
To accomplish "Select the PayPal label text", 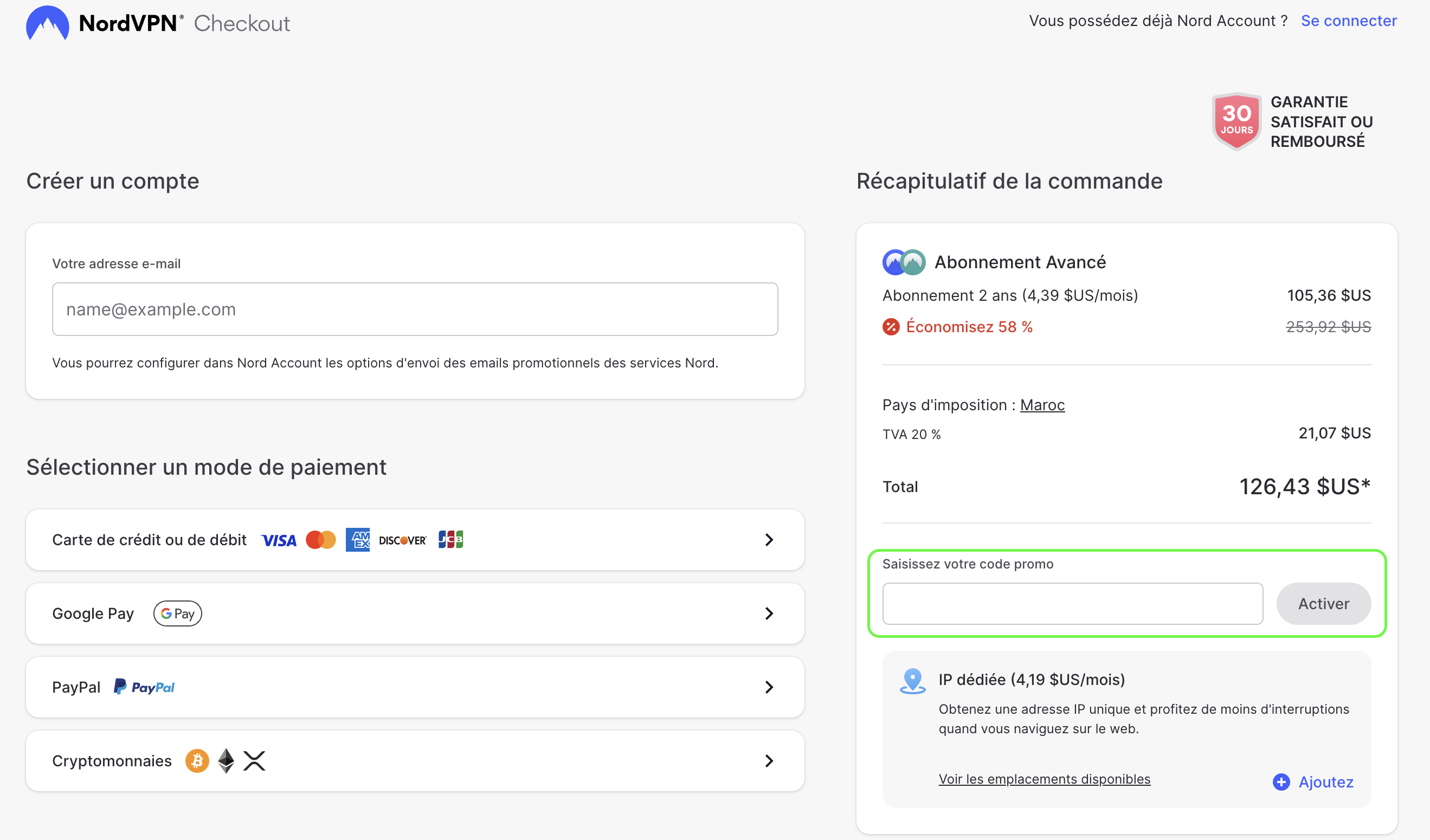I will tap(76, 687).
